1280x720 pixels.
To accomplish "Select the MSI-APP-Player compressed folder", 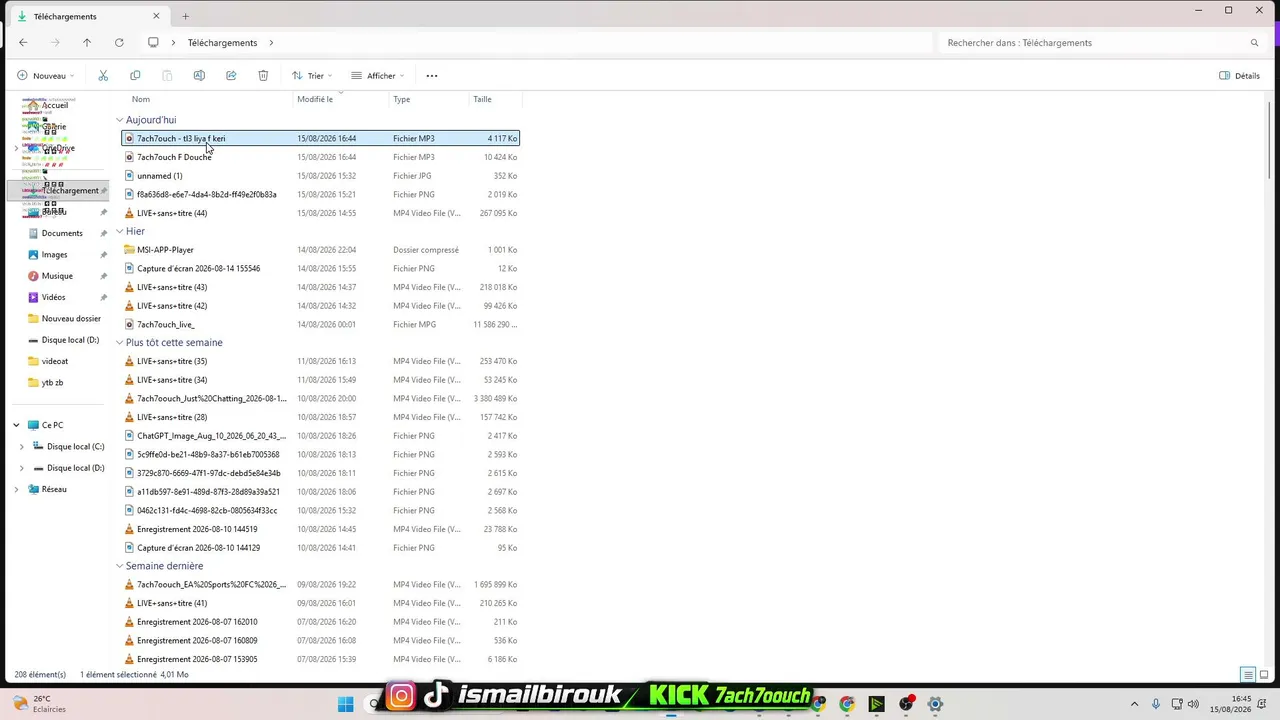I will click(x=320, y=250).
